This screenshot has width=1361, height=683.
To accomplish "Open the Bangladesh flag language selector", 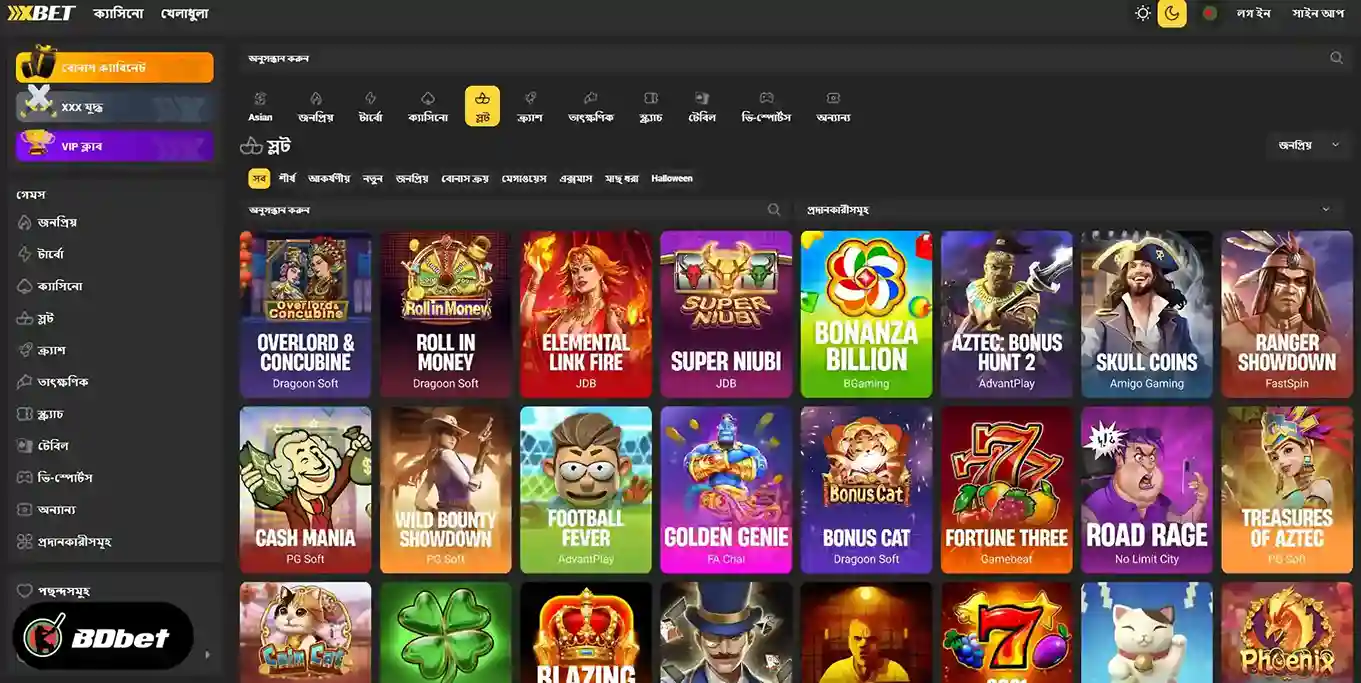I will point(1210,14).
